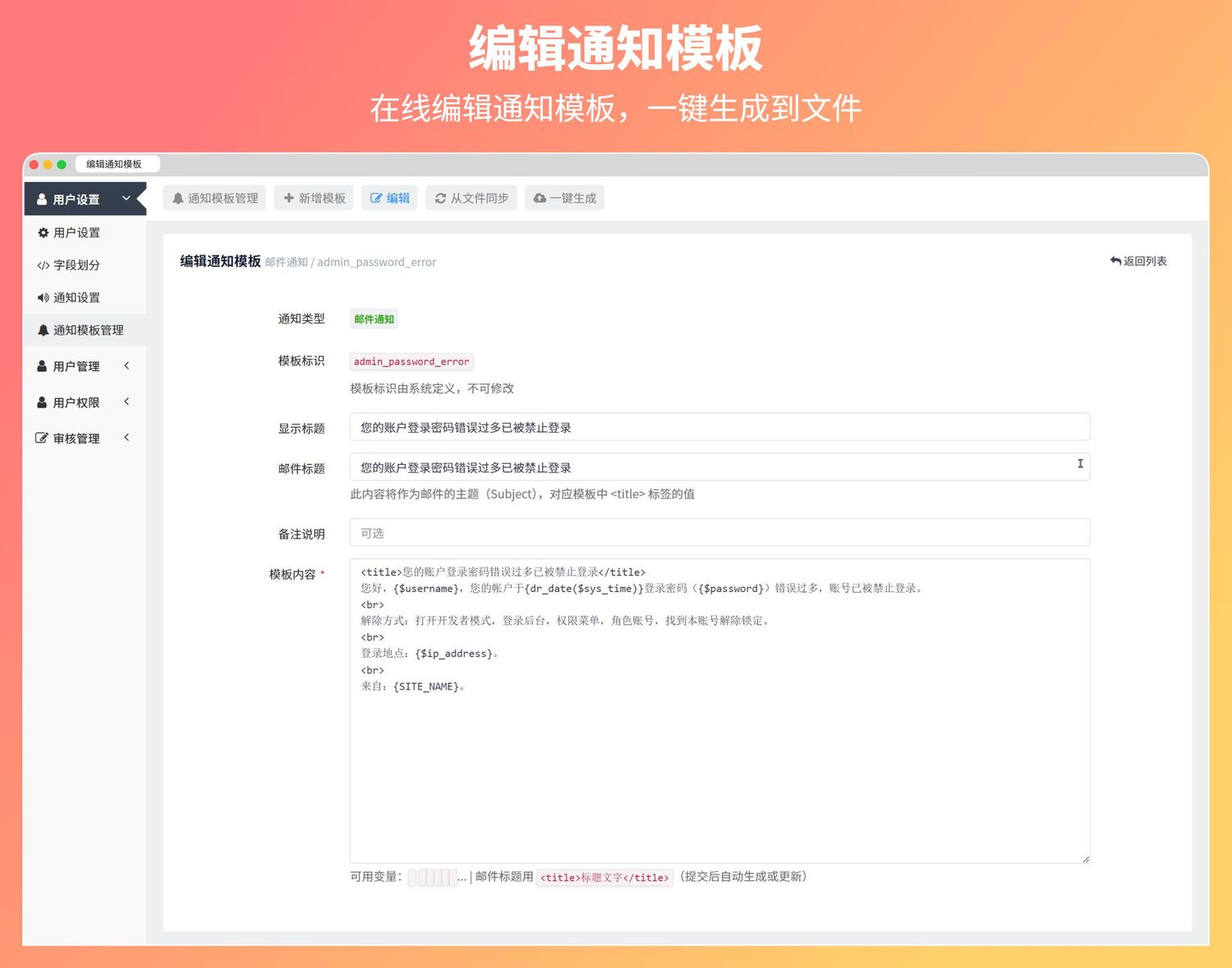The image size is (1232, 968).
Task: Click the bell icon in 通知模板管理 toolbar button
Action: coord(178,198)
